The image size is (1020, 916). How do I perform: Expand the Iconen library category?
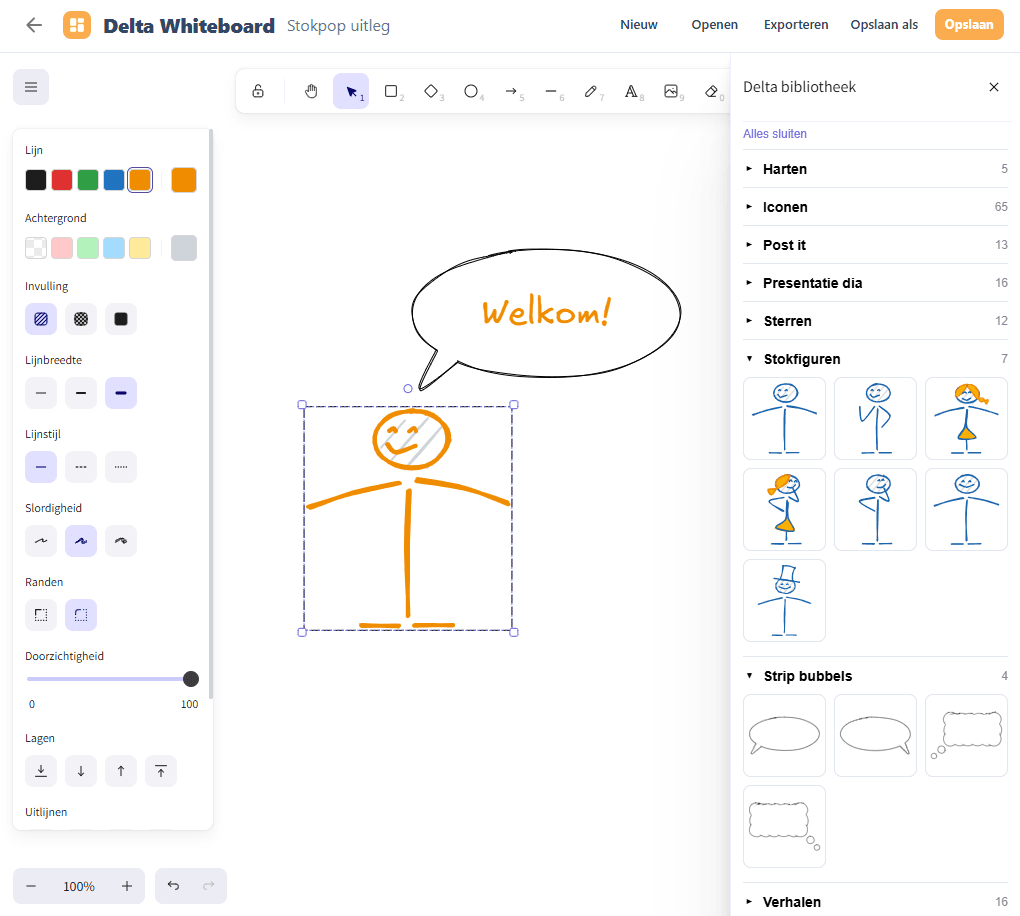876,207
